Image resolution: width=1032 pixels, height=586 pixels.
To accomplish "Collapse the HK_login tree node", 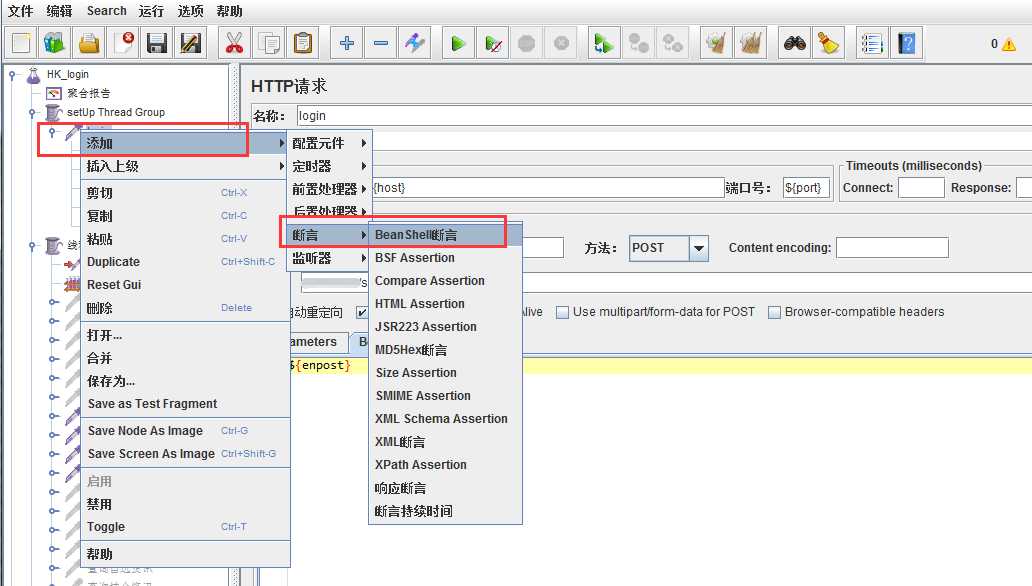I will pos(12,75).
